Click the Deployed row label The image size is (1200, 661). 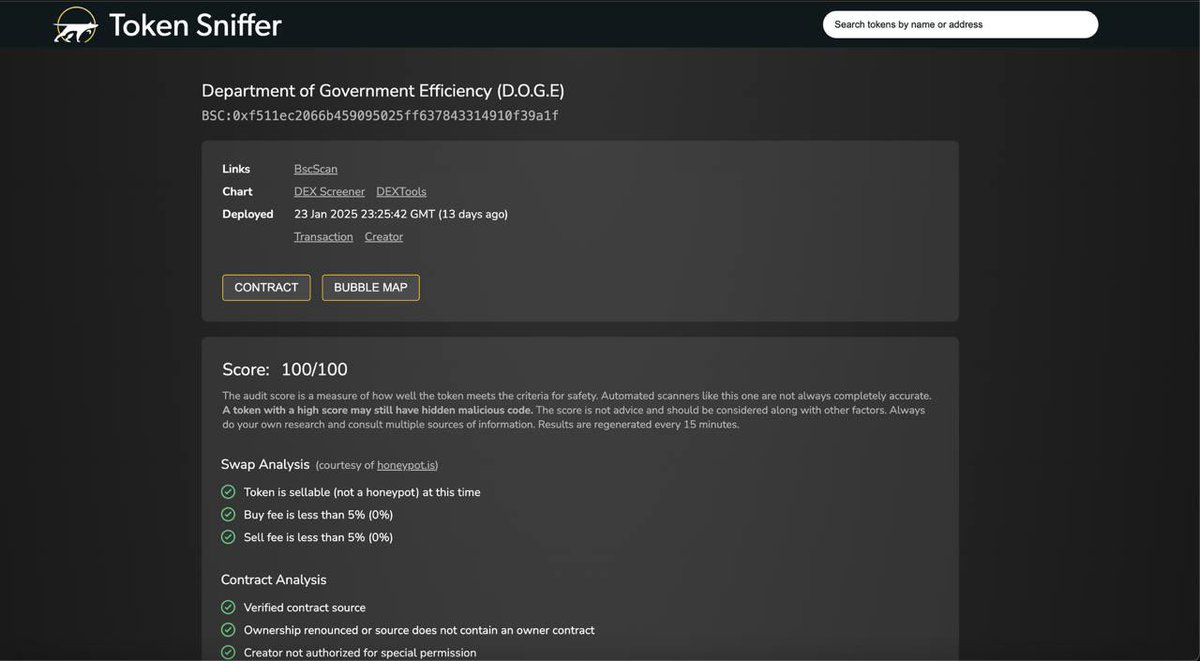click(248, 214)
